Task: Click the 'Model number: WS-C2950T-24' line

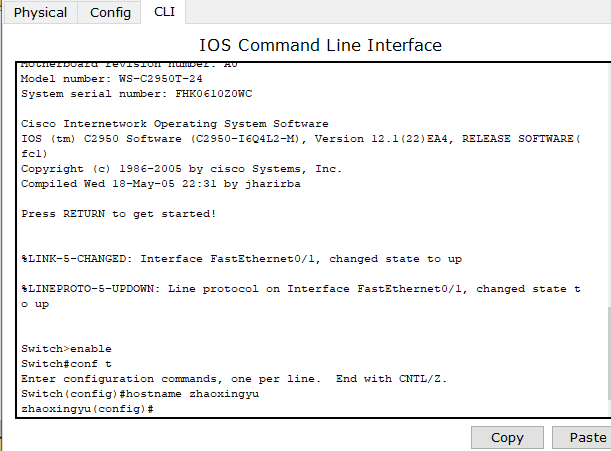Action: click(111, 79)
